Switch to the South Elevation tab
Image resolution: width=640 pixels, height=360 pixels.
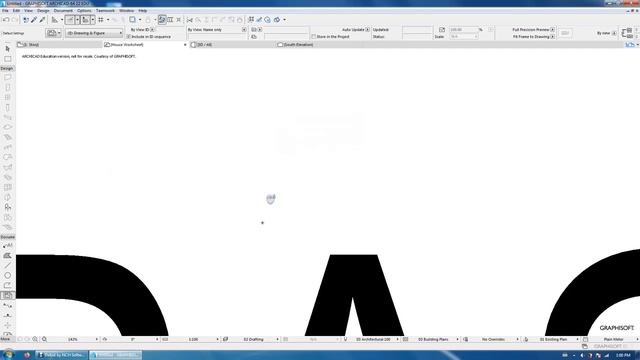[318, 44]
